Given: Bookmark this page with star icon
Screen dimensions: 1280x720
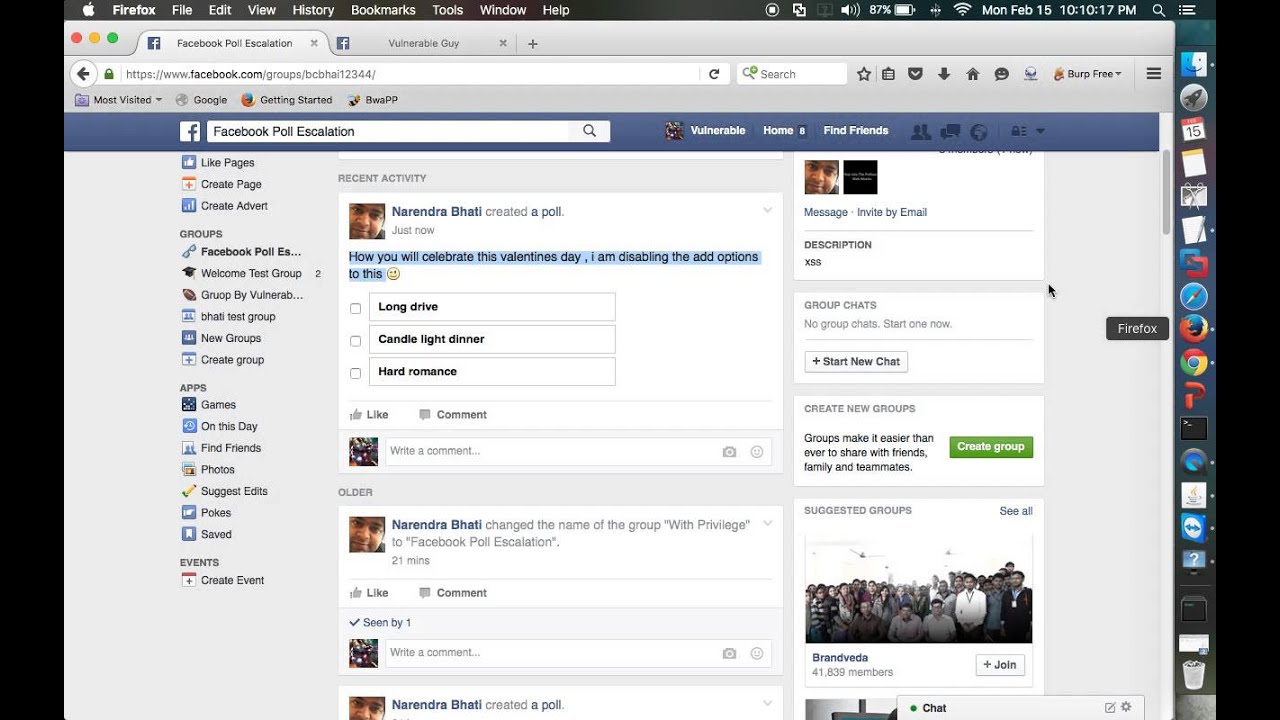Looking at the screenshot, I should tap(864, 74).
